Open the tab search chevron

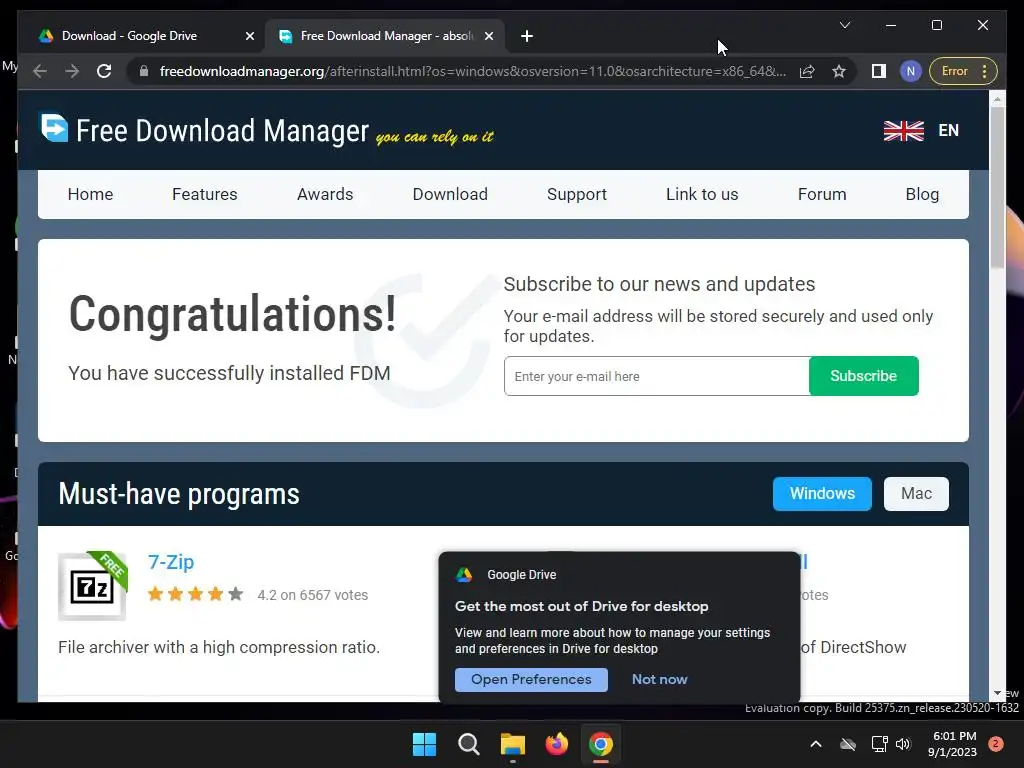[845, 25]
